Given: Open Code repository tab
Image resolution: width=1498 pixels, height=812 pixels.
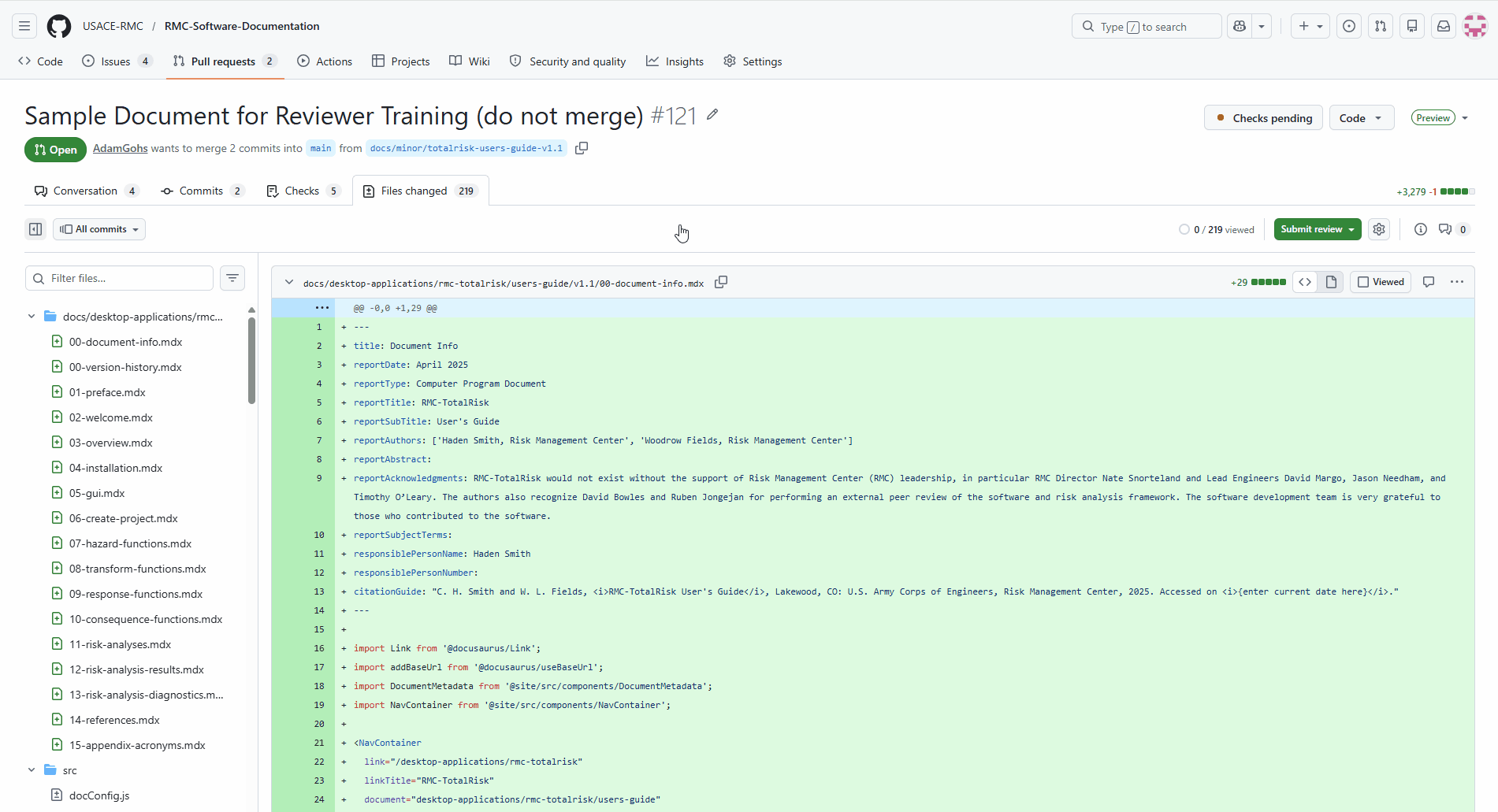Looking at the screenshot, I should [x=40, y=61].
